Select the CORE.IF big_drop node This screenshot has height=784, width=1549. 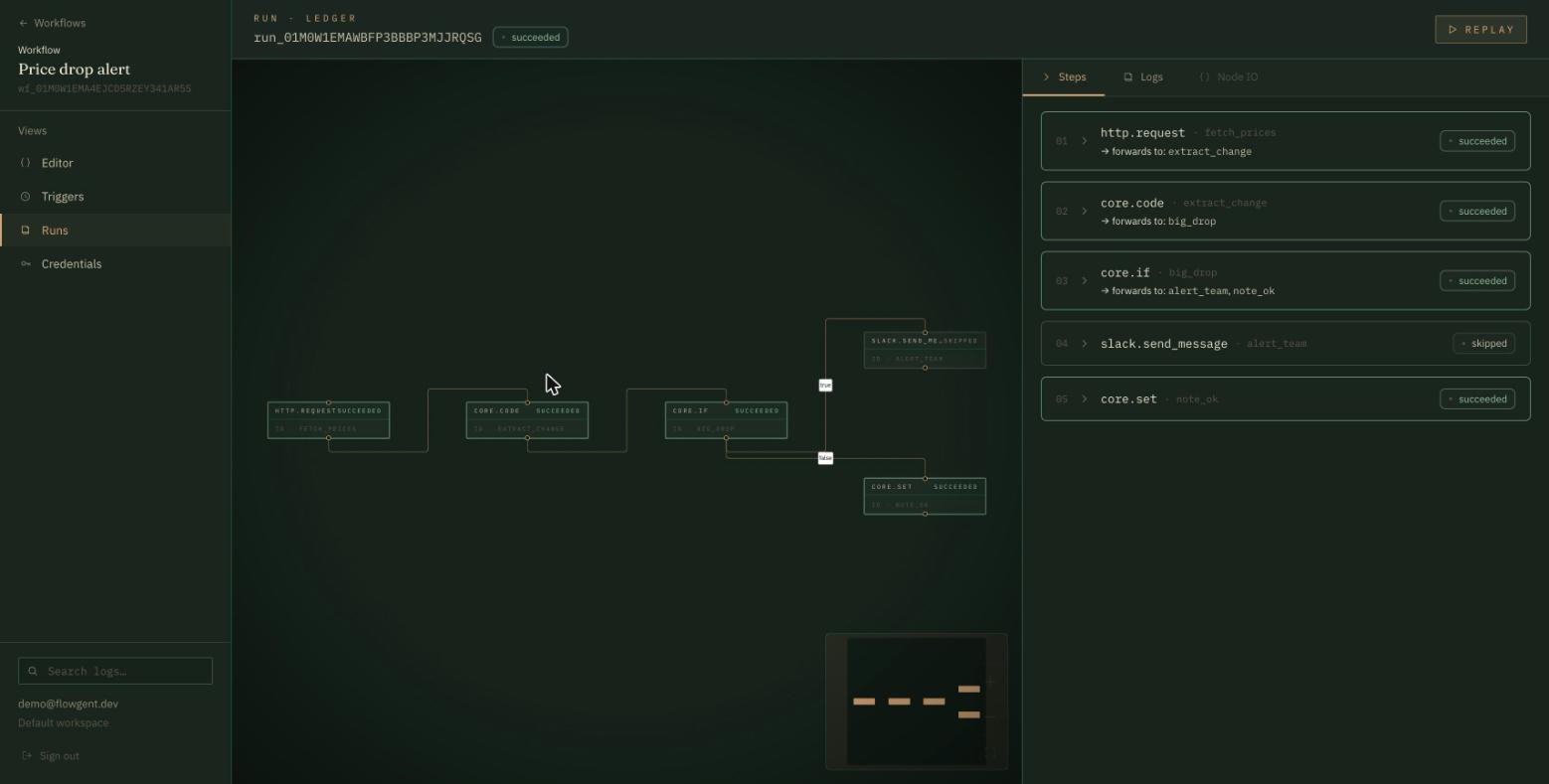pos(726,420)
